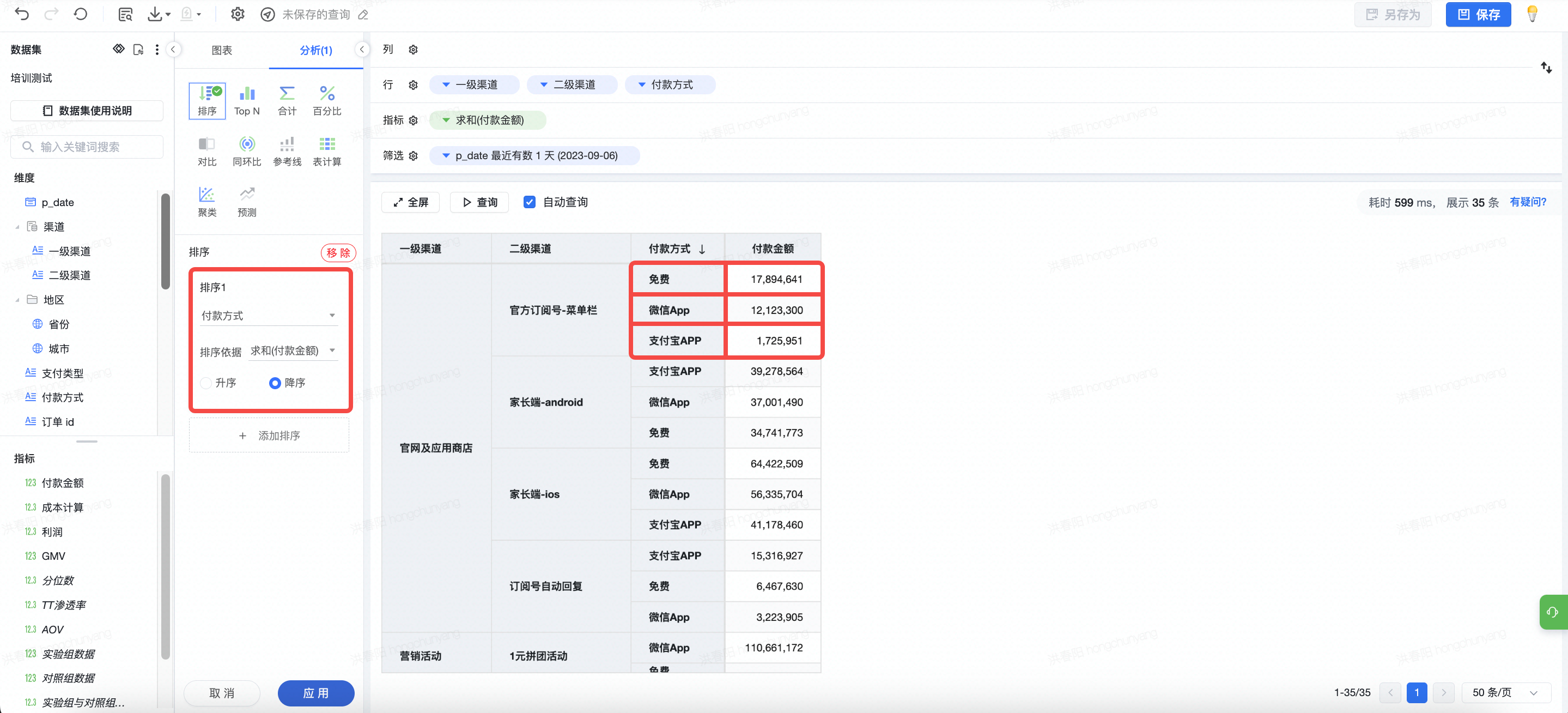Select the 升序 ascending radio button

[206, 383]
